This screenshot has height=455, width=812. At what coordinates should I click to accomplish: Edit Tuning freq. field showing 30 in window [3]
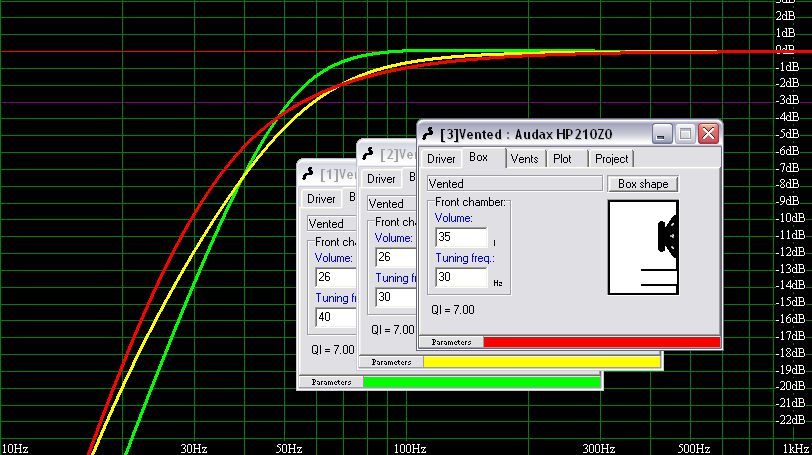click(461, 277)
